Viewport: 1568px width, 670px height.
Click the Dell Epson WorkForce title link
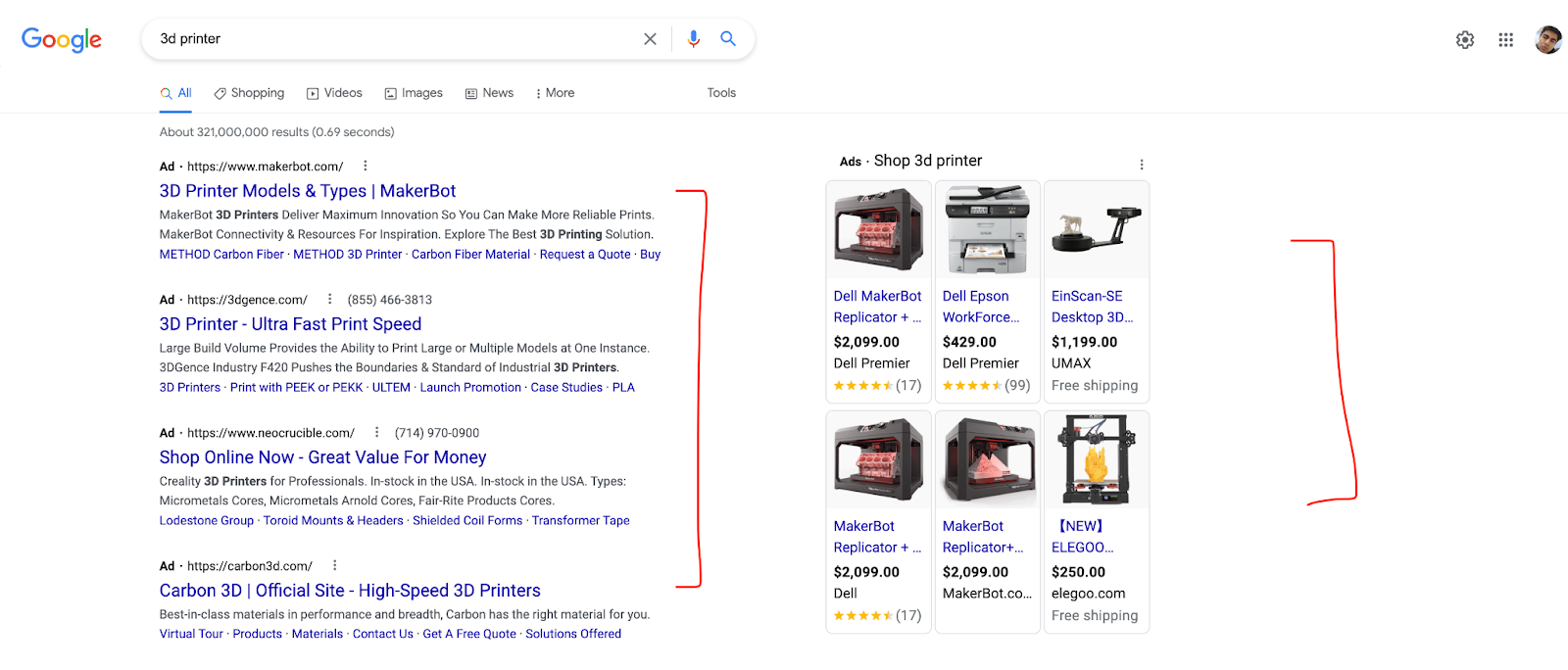981,307
